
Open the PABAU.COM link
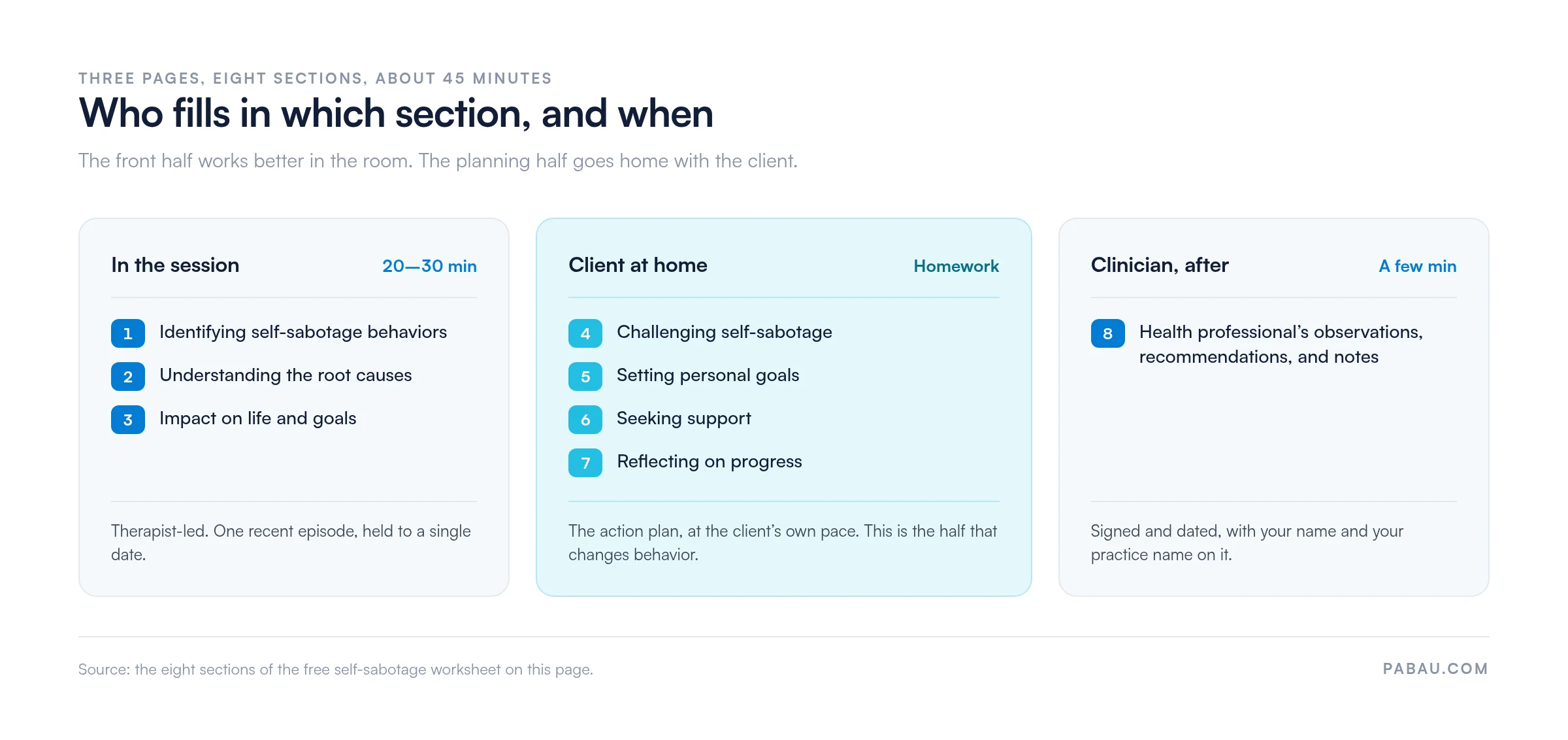pos(1435,669)
